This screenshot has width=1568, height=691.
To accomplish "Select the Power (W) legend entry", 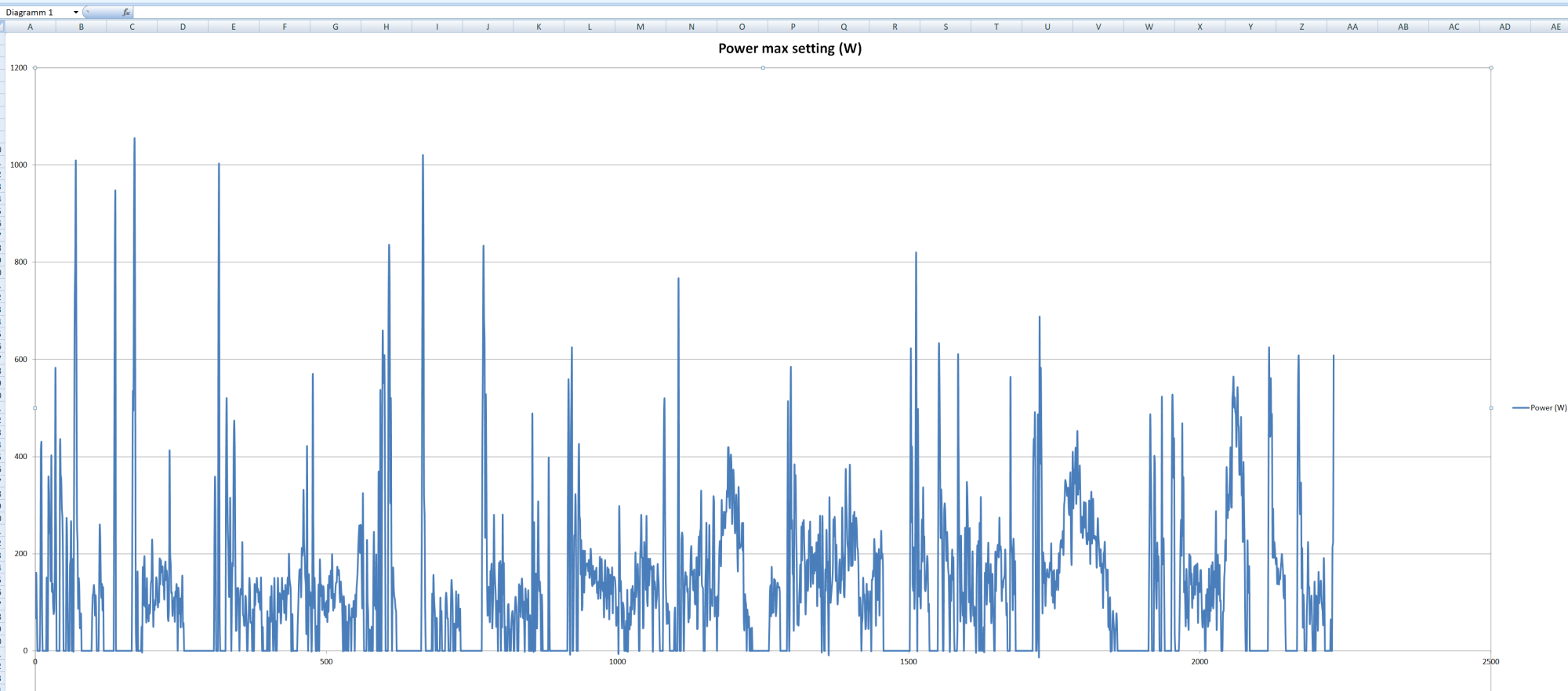I will pos(1548,408).
